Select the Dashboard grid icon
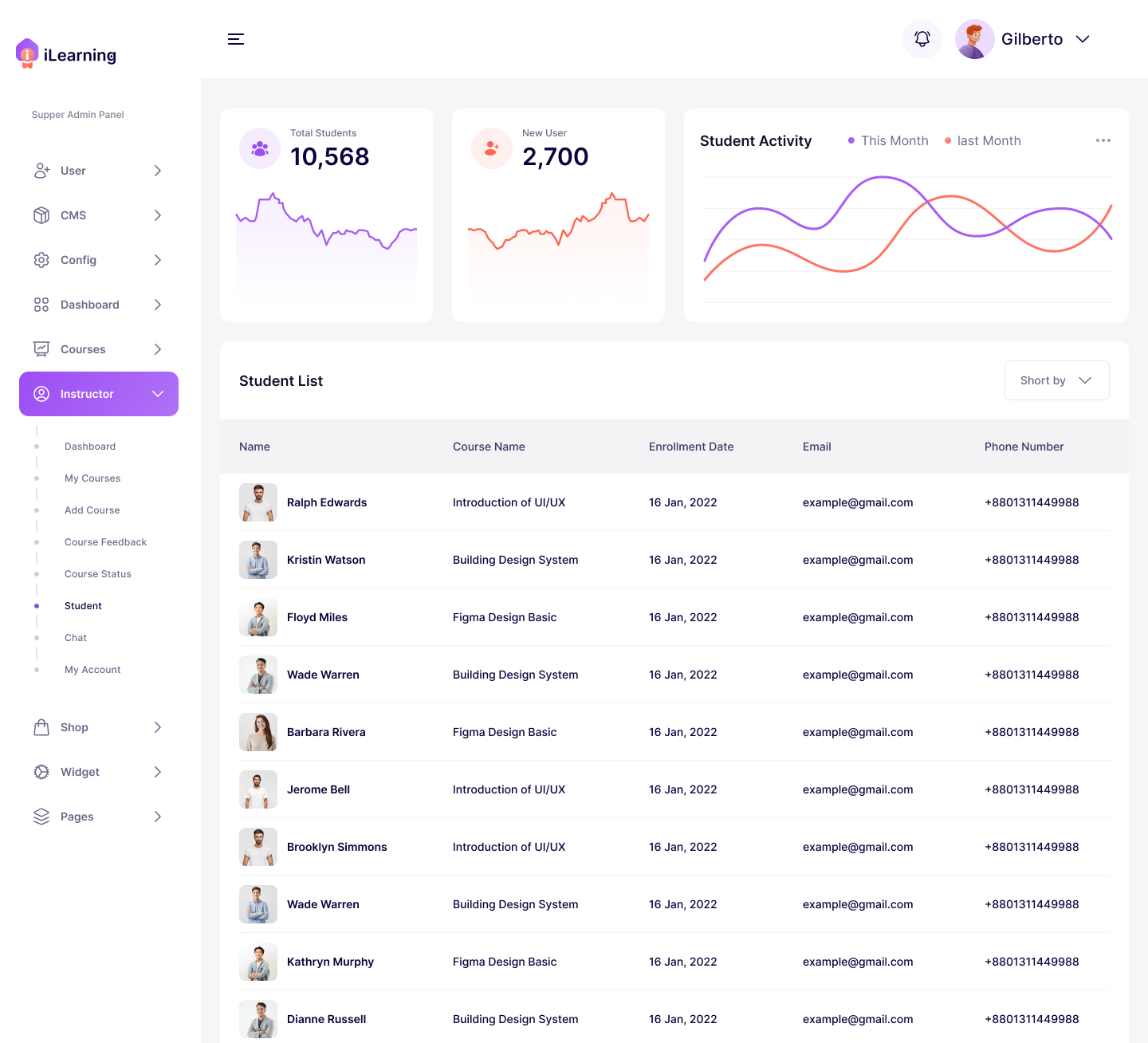 click(41, 304)
